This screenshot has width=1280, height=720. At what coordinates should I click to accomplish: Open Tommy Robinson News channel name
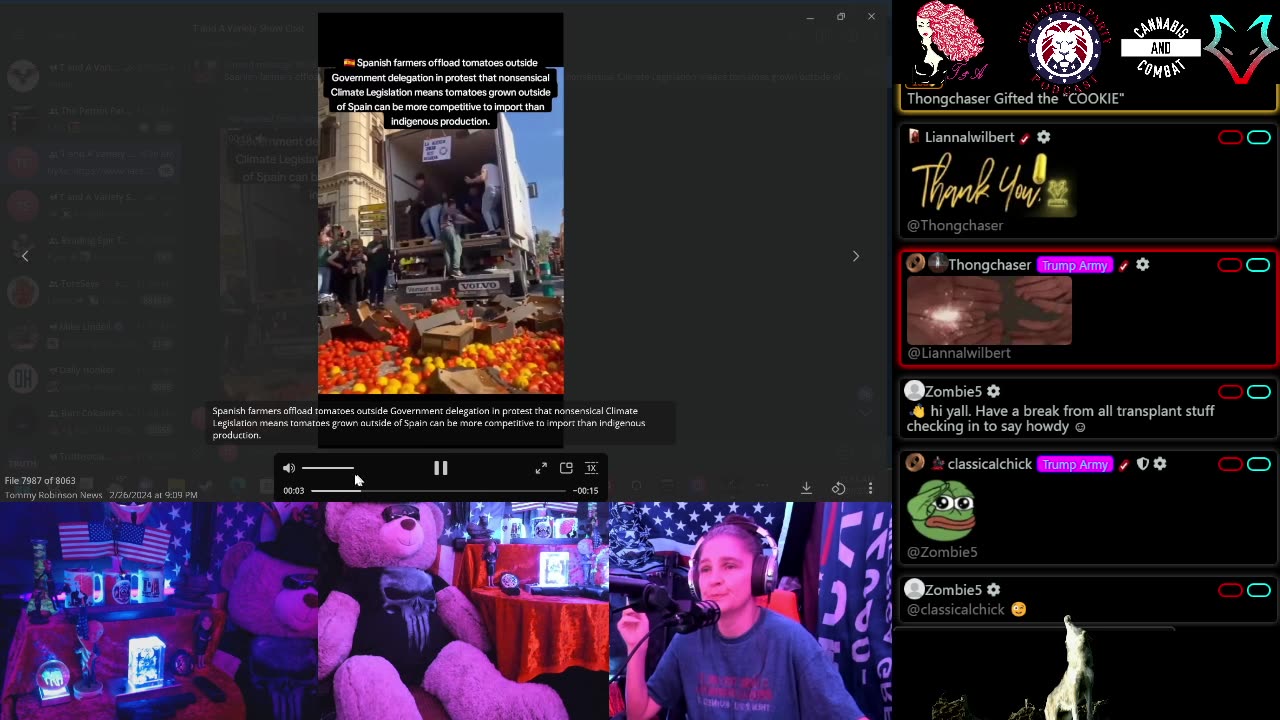click(53, 495)
